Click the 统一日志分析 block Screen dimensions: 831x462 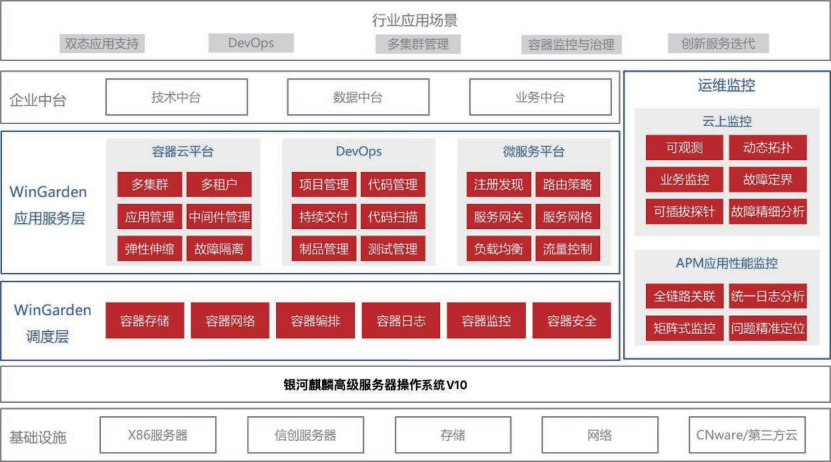point(768,296)
